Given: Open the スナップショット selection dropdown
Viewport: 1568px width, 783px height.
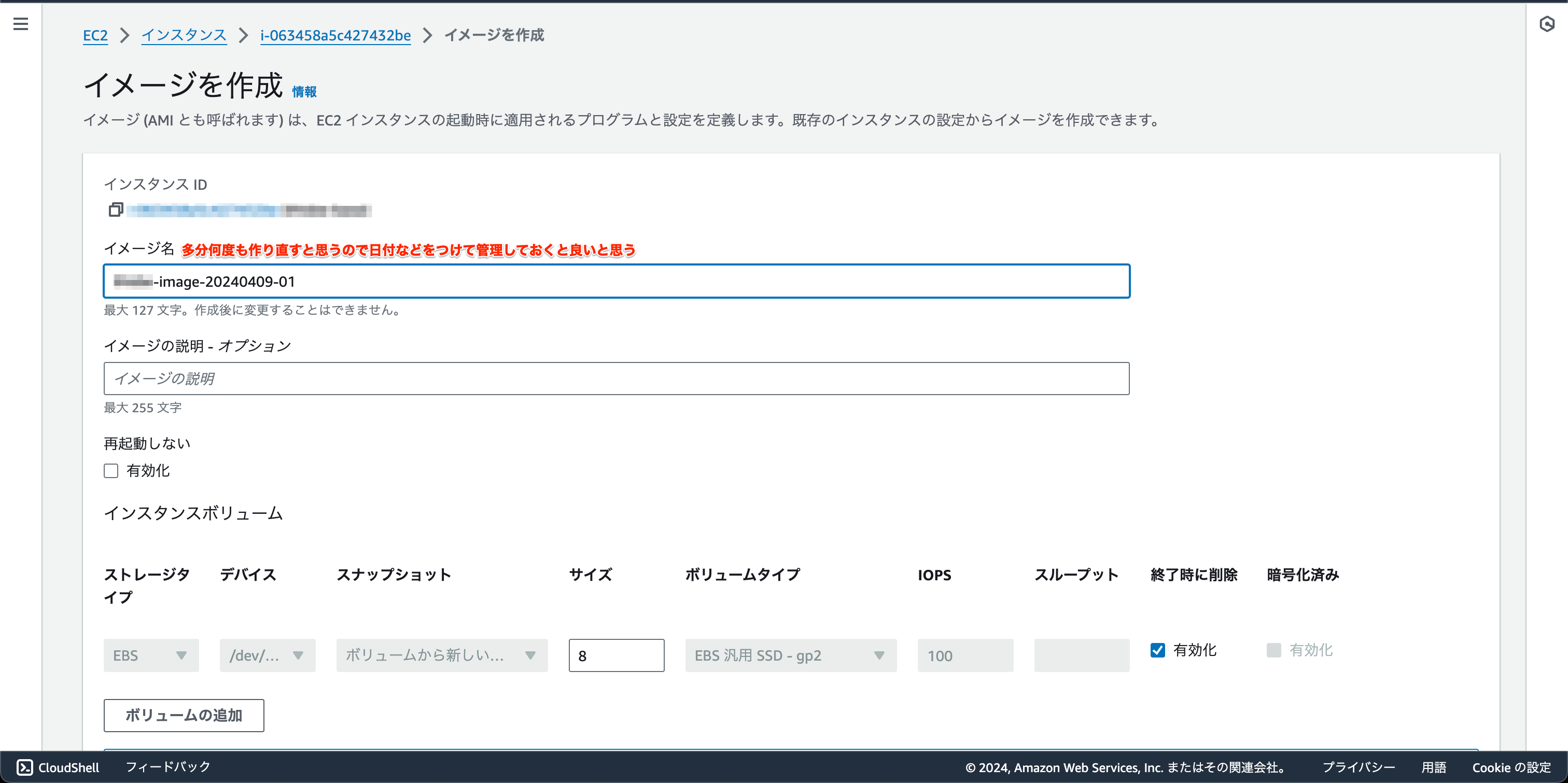Looking at the screenshot, I should tap(441, 655).
